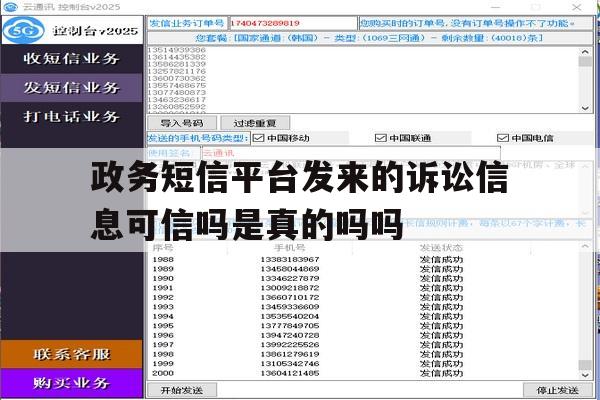Click 开始发送 button

click(x=182, y=390)
